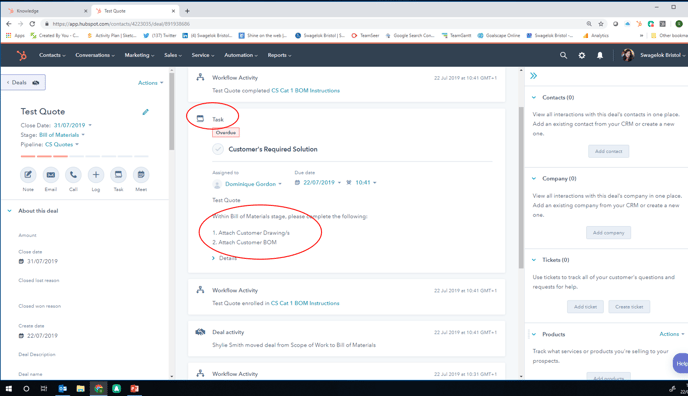Screen dimensions: 688x396
Task: Open Products Actions dropdown
Action: (x=672, y=334)
